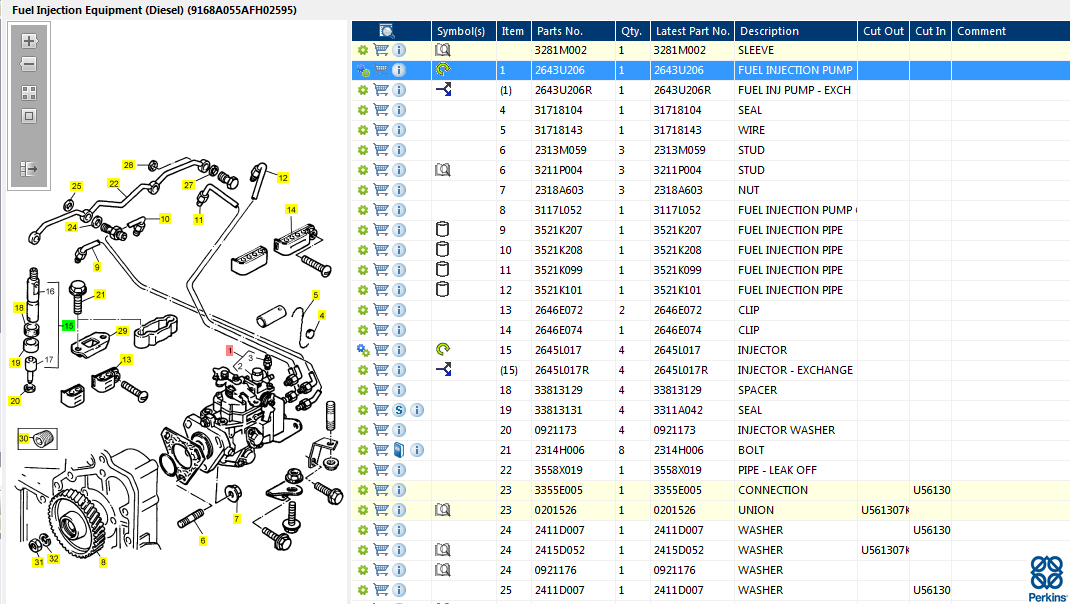Image resolution: width=1070 pixels, height=604 pixels.
Task: Select callout 21 in the diagram
Action: tap(100, 295)
